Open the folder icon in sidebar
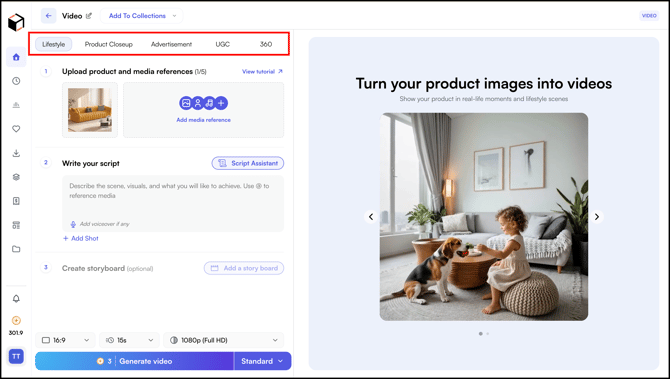The width and height of the screenshot is (670, 379). pos(16,249)
